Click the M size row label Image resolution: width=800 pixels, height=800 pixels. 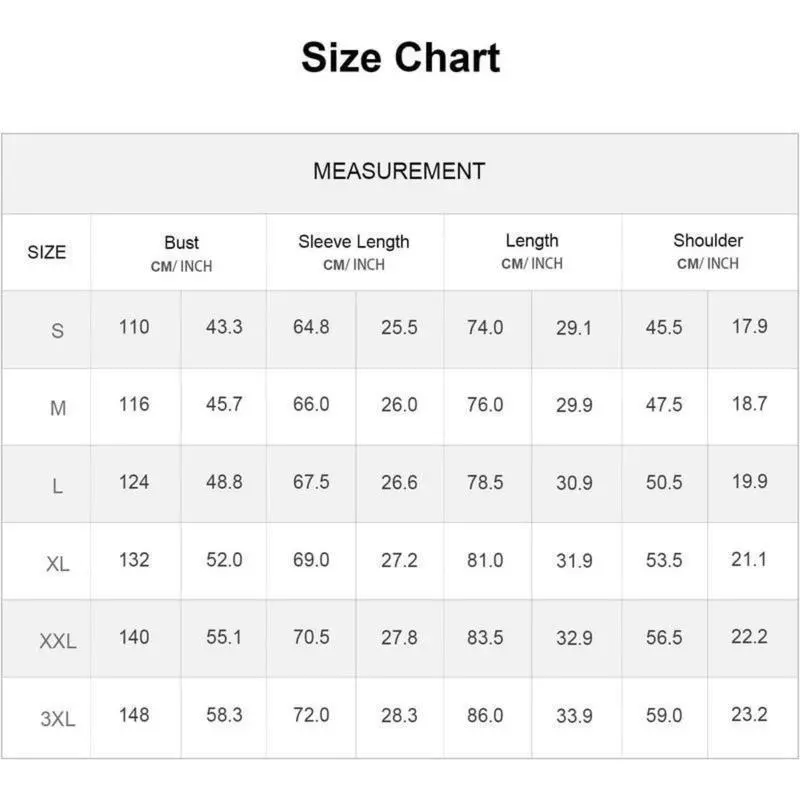[57, 408]
